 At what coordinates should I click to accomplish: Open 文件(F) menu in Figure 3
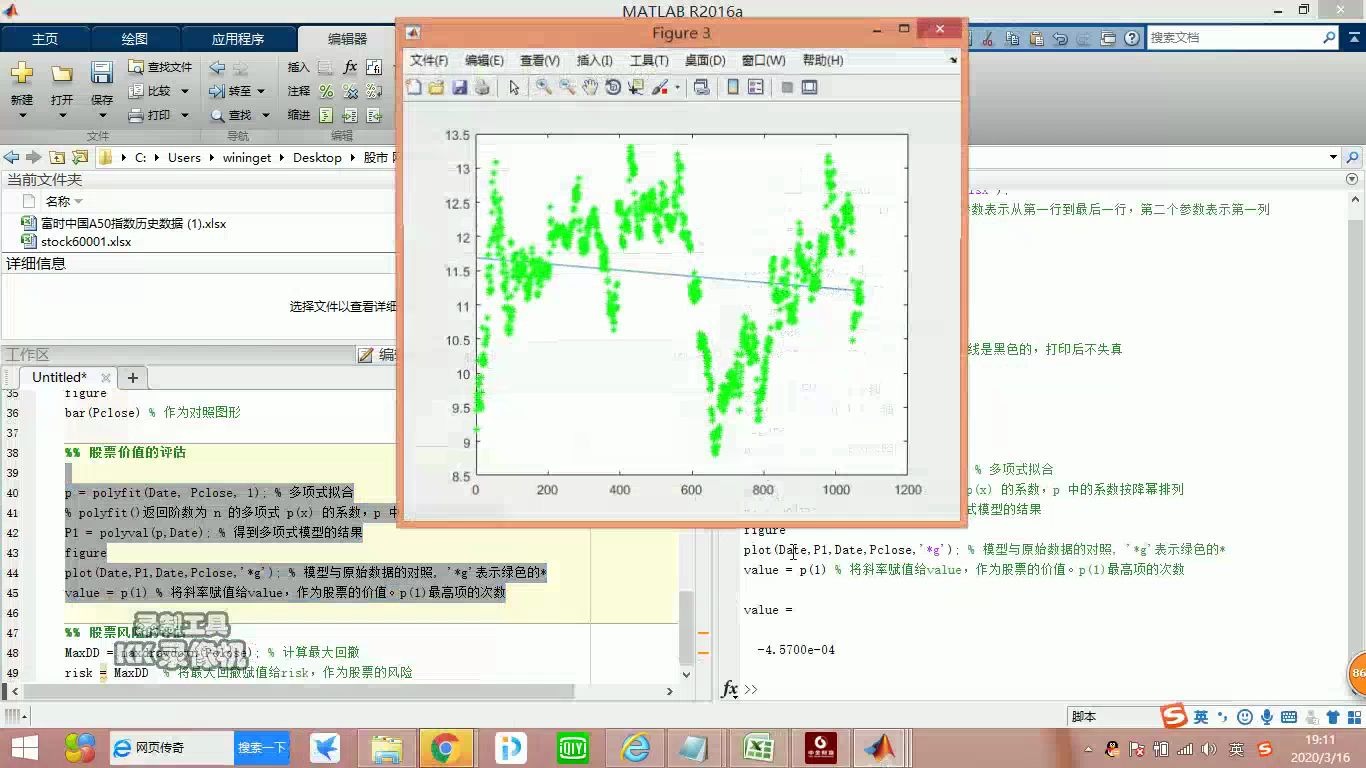[429, 60]
